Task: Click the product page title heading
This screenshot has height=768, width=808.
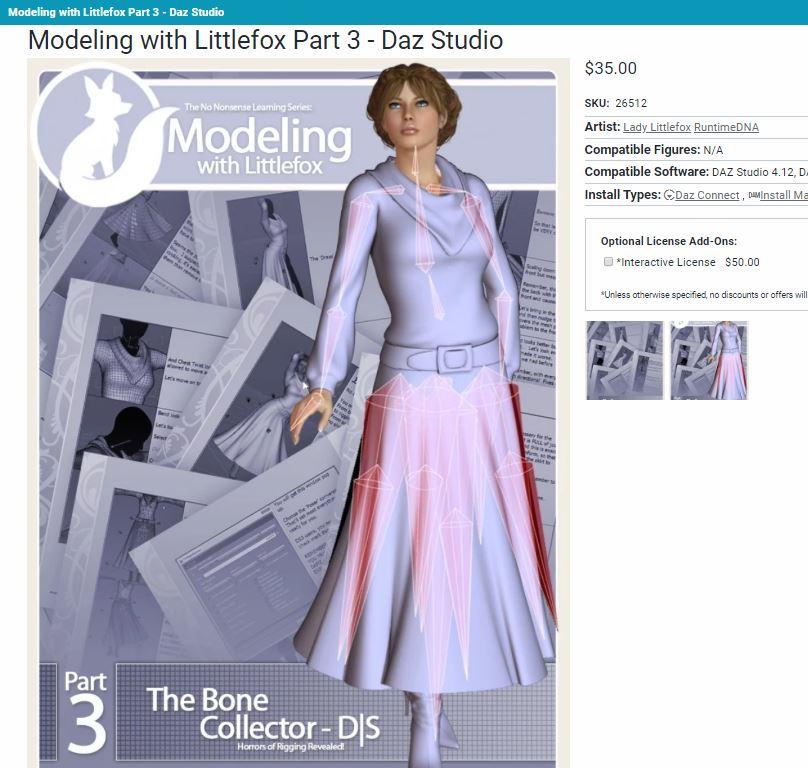Action: point(265,40)
